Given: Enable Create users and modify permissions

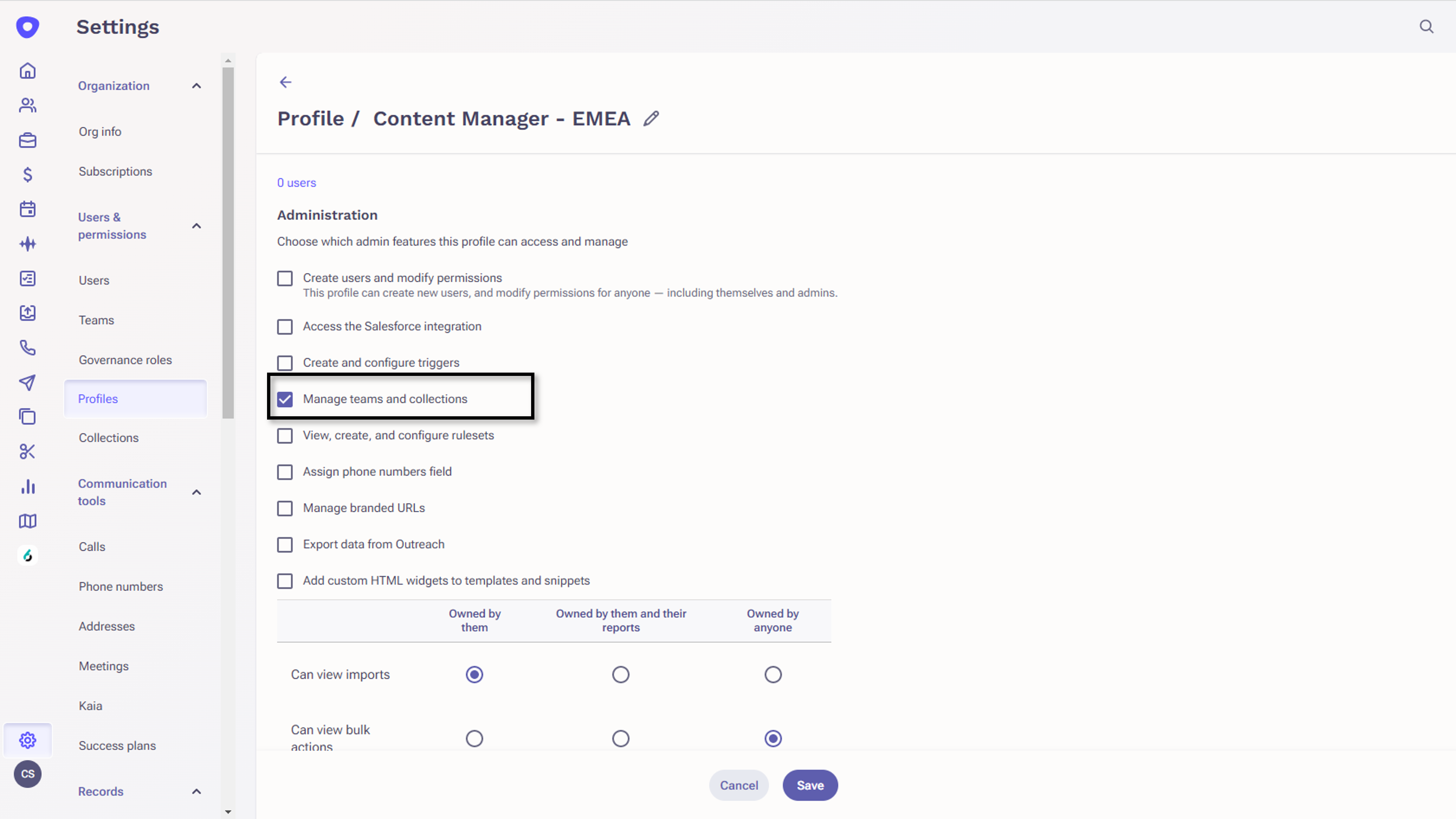Looking at the screenshot, I should point(285,278).
